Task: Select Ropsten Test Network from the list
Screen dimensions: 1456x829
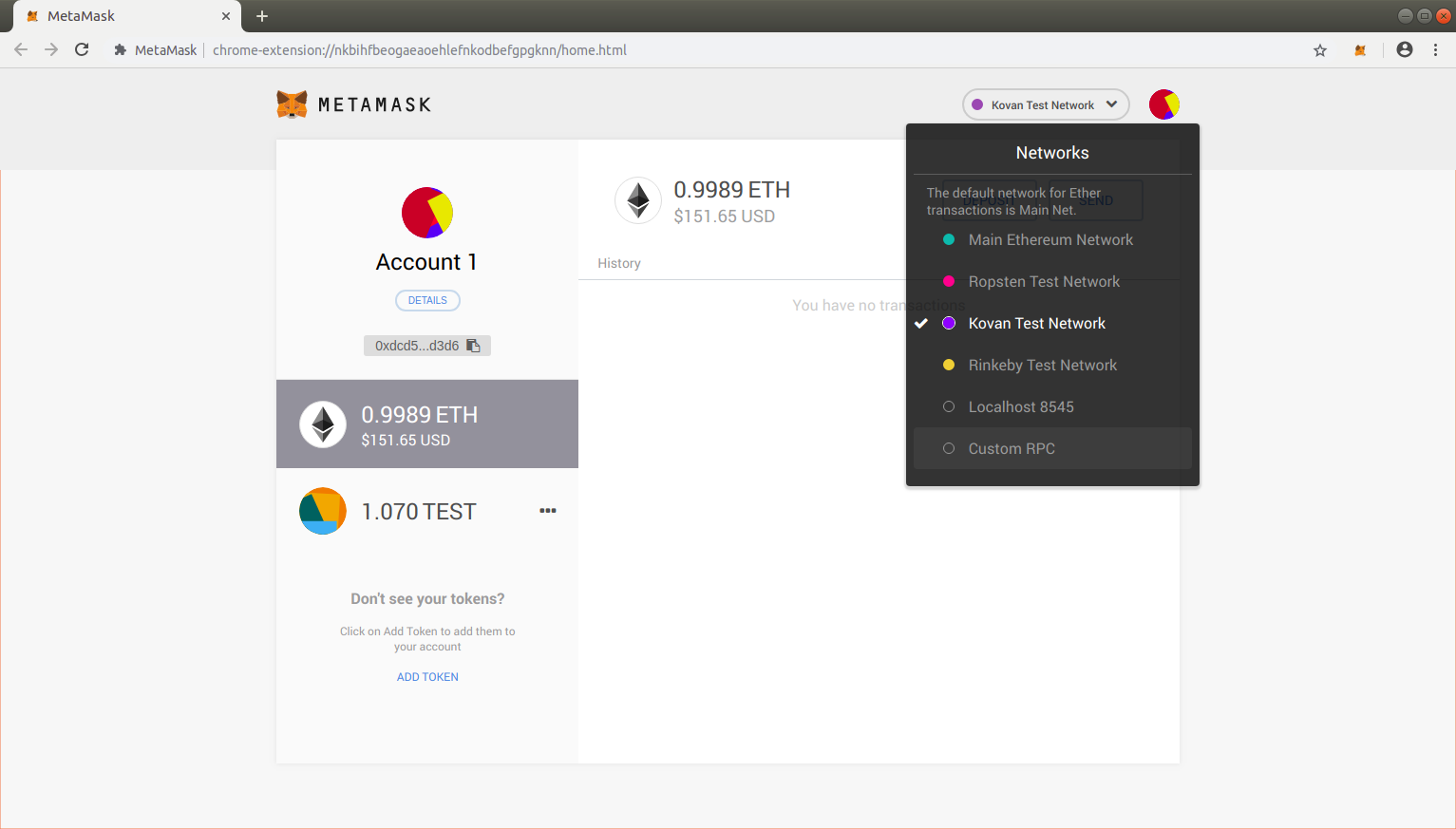Action: [x=1044, y=281]
